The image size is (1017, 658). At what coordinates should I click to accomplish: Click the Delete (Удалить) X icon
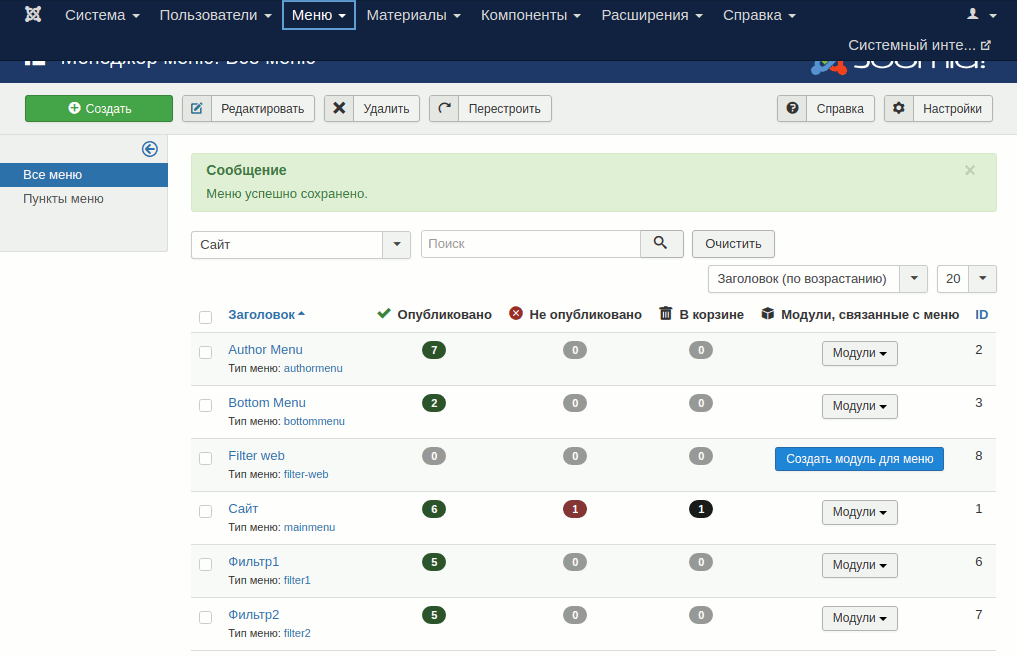pyautogui.click(x=339, y=109)
